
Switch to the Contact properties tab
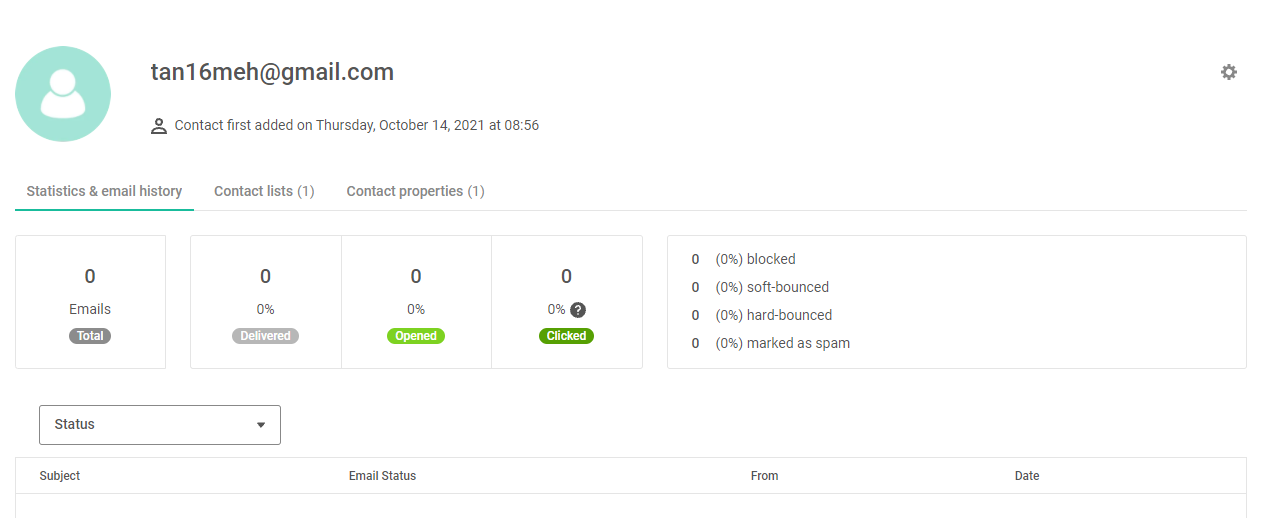coord(415,191)
